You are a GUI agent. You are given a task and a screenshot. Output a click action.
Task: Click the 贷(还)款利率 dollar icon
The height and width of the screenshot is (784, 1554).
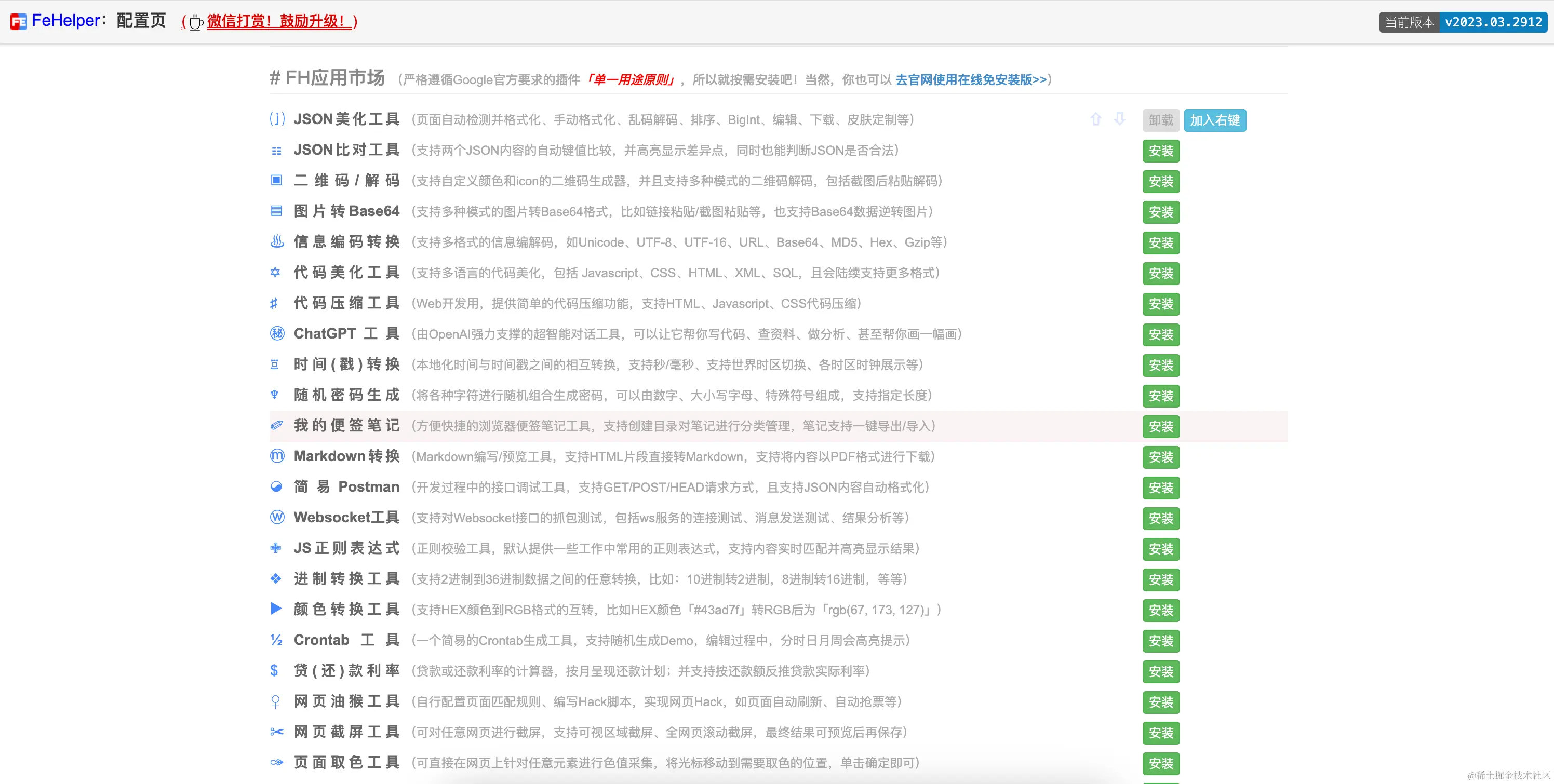274,671
